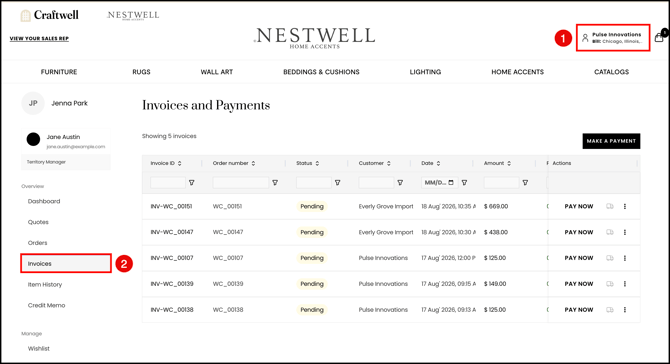The height and width of the screenshot is (364, 670).
Task: Open more actions menu for INV-WC_00139
Action: [625, 284]
